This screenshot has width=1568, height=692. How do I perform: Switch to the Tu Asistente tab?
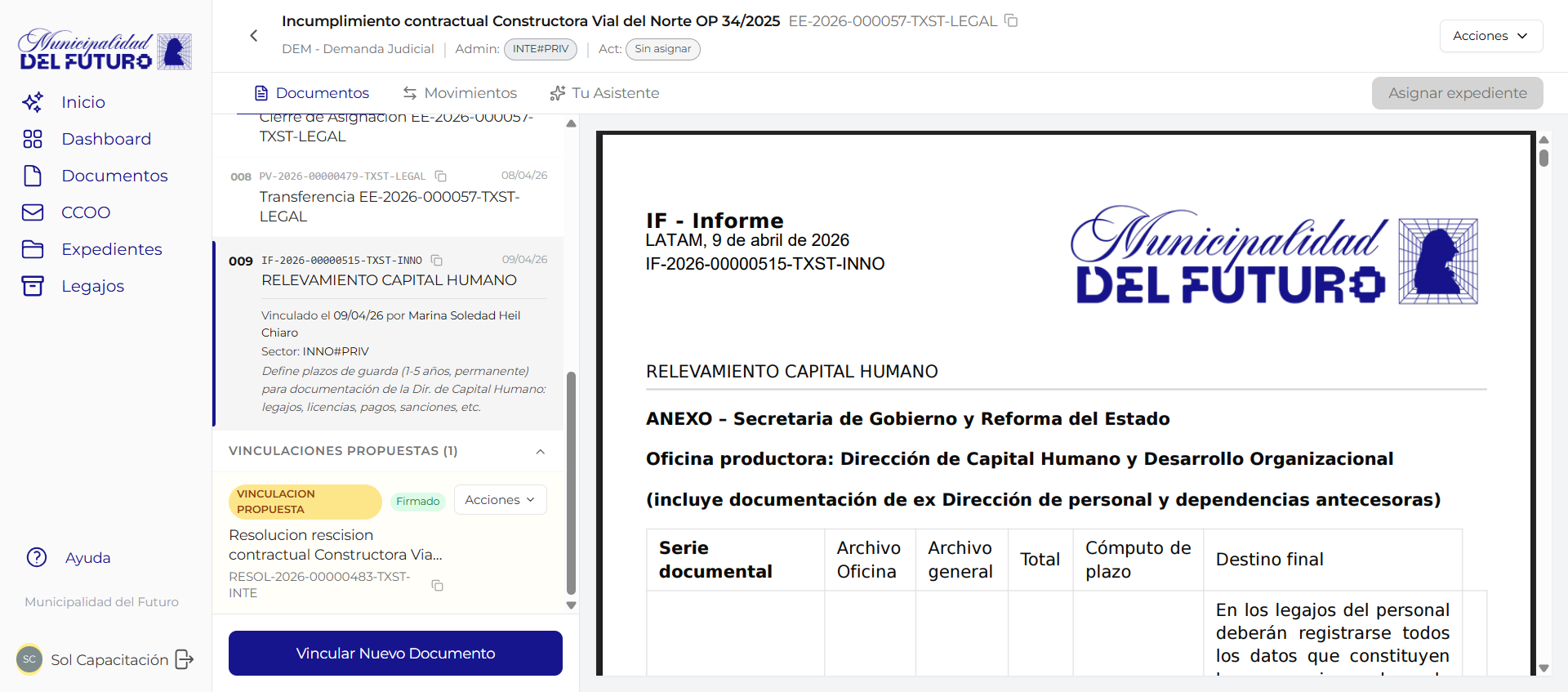click(604, 93)
